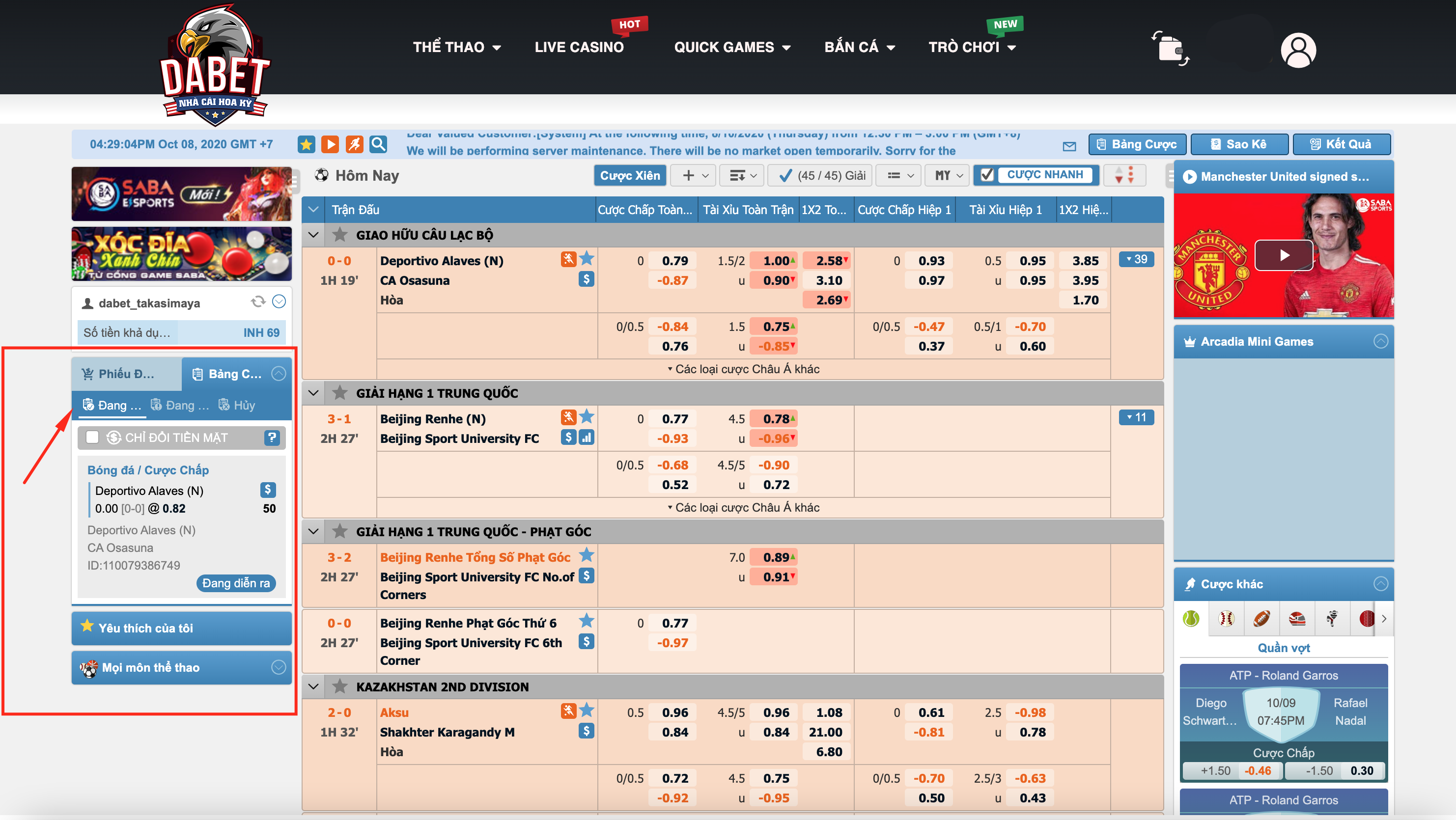Viewport: 1456px width, 820px height.
Task: Open the plus add-market dropdown
Action: click(694, 176)
